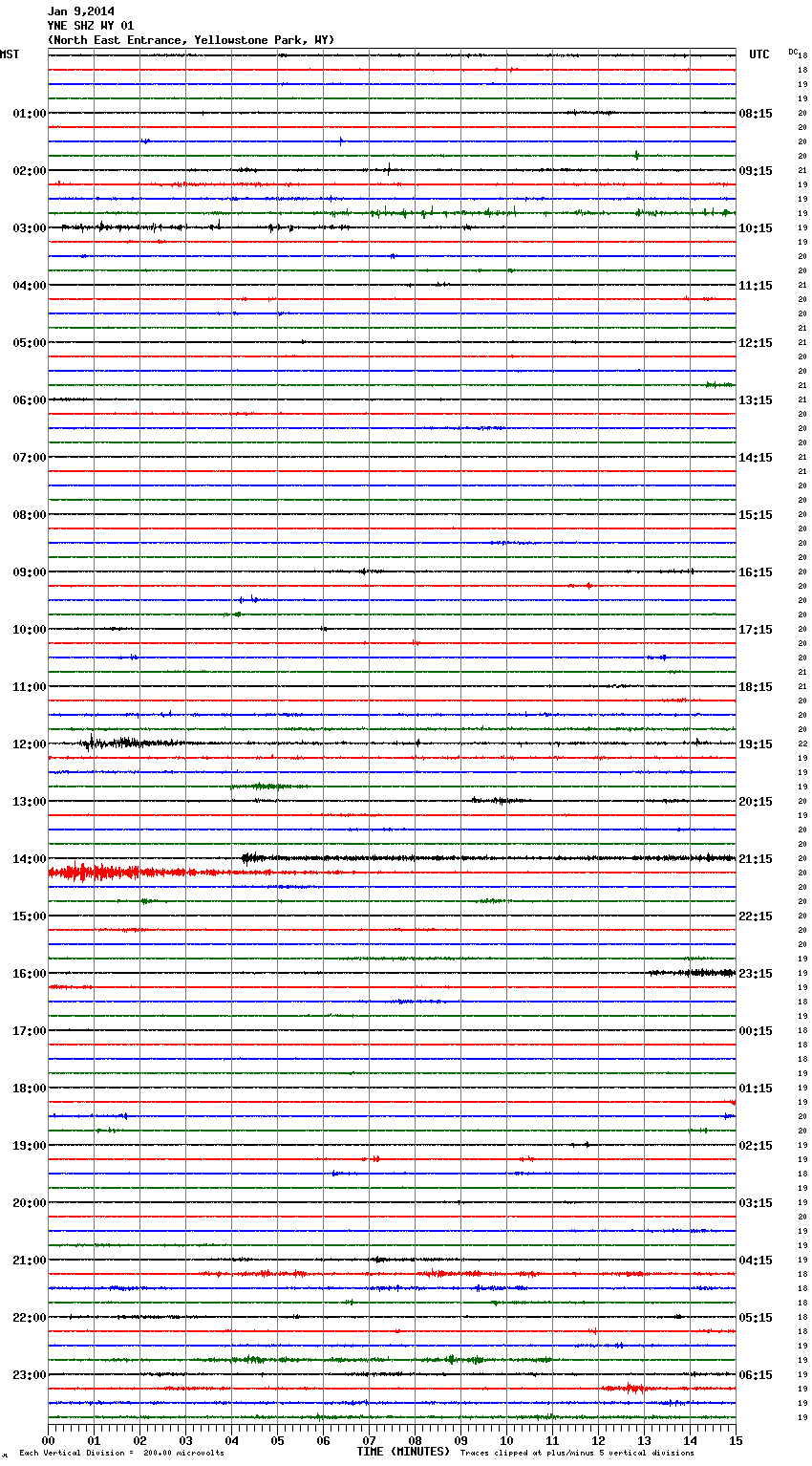Click the 18:00 MST time label
Screen dimensions: 812x1466
click(x=30, y=1089)
